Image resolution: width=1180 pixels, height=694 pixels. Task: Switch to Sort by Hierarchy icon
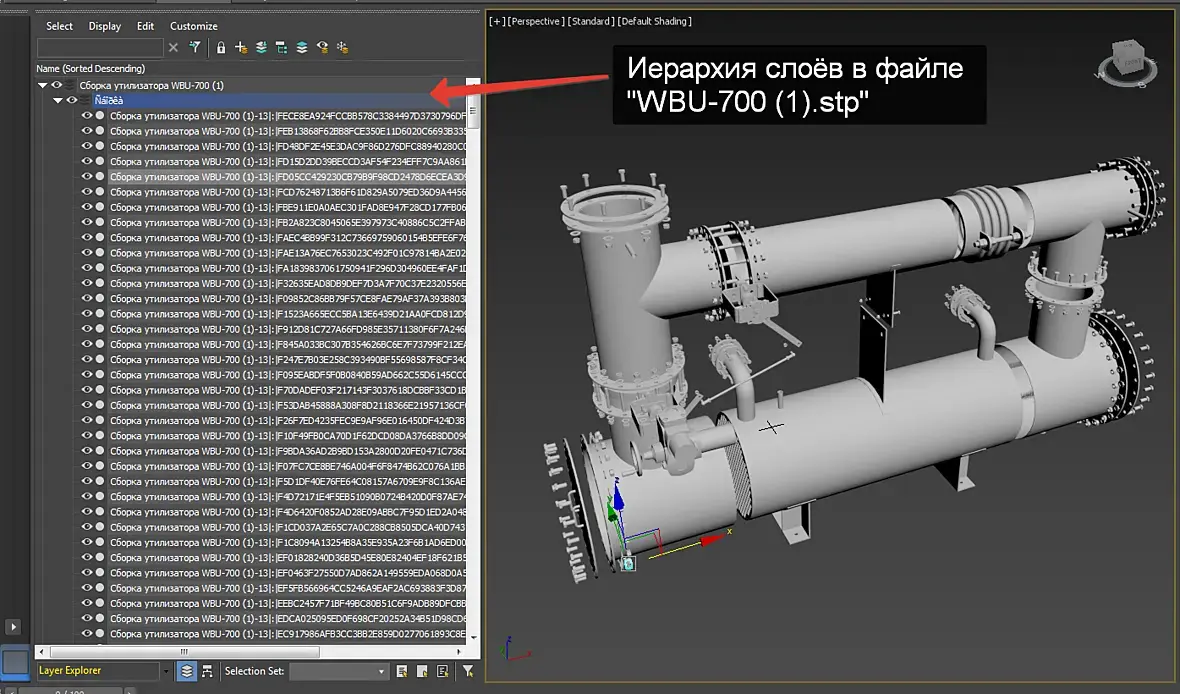pyautogui.click(x=207, y=671)
